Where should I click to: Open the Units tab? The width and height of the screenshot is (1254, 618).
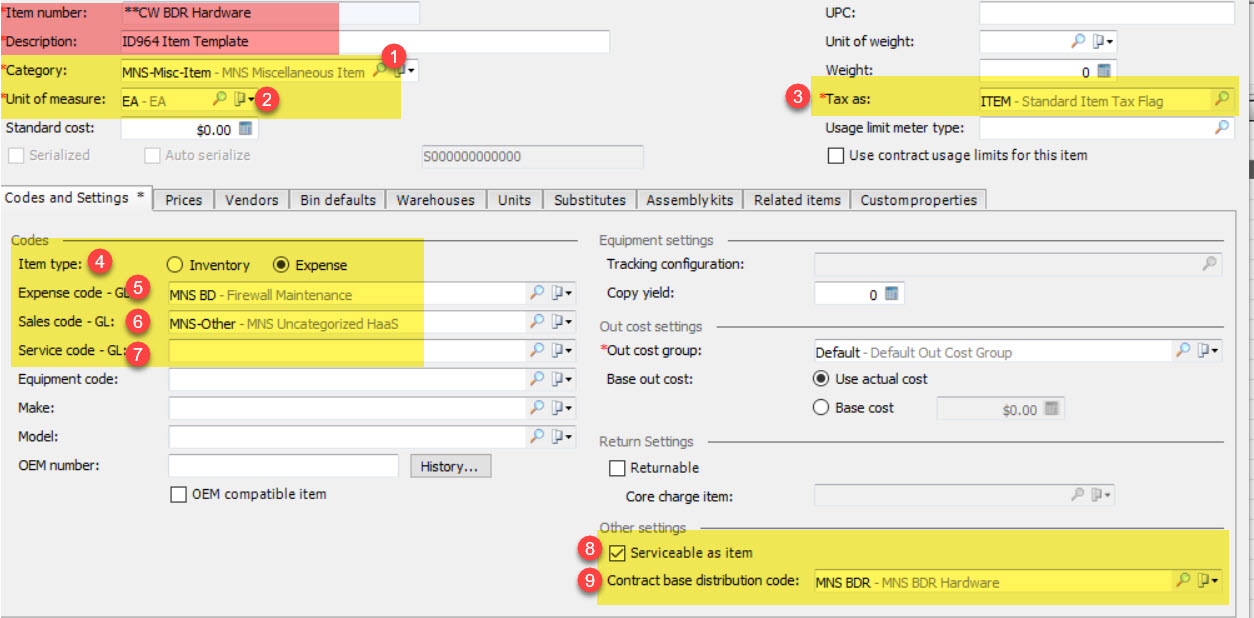[x=515, y=200]
